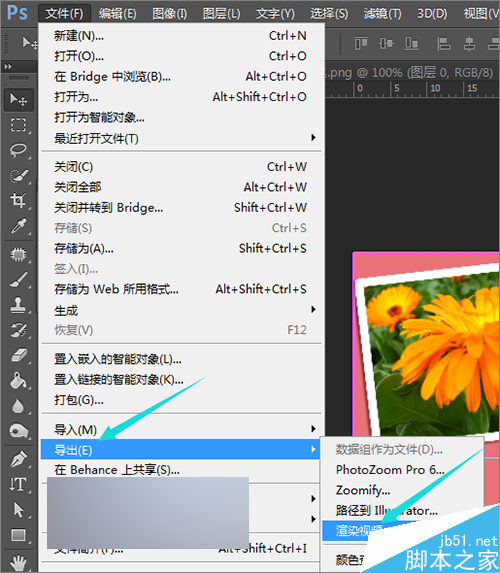Screen dimensions: 500x573
Task: Choose 打开(O)... menu item
Action: (x=181, y=56)
